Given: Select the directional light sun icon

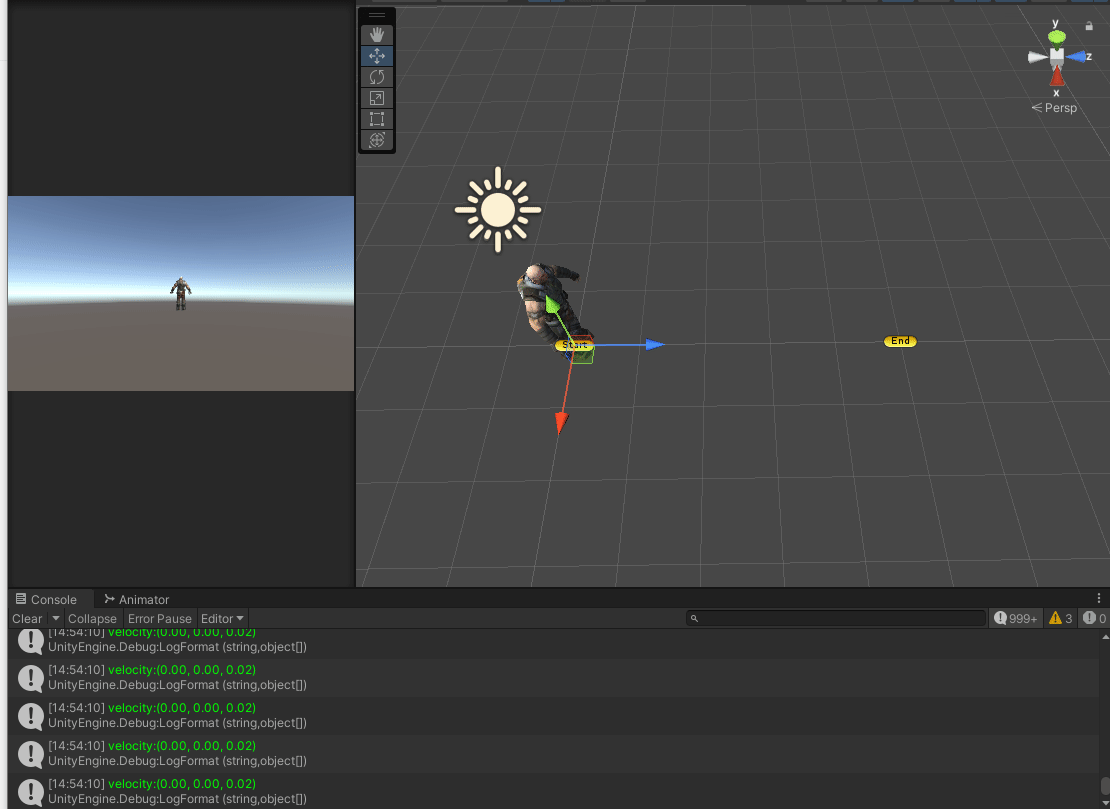Looking at the screenshot, I should click(x=498, y=210).
